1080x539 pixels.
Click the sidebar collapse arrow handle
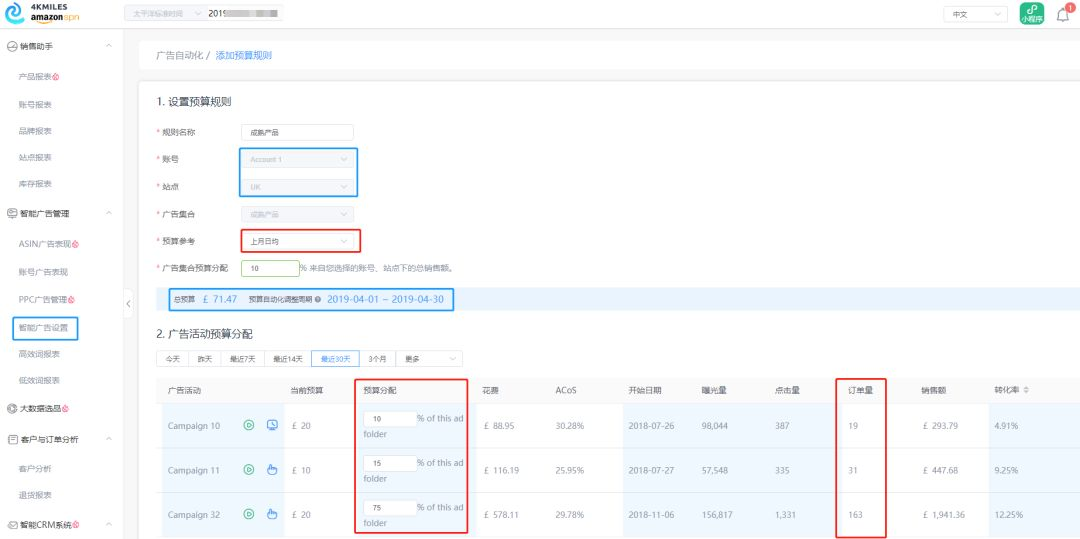[128, 302]
